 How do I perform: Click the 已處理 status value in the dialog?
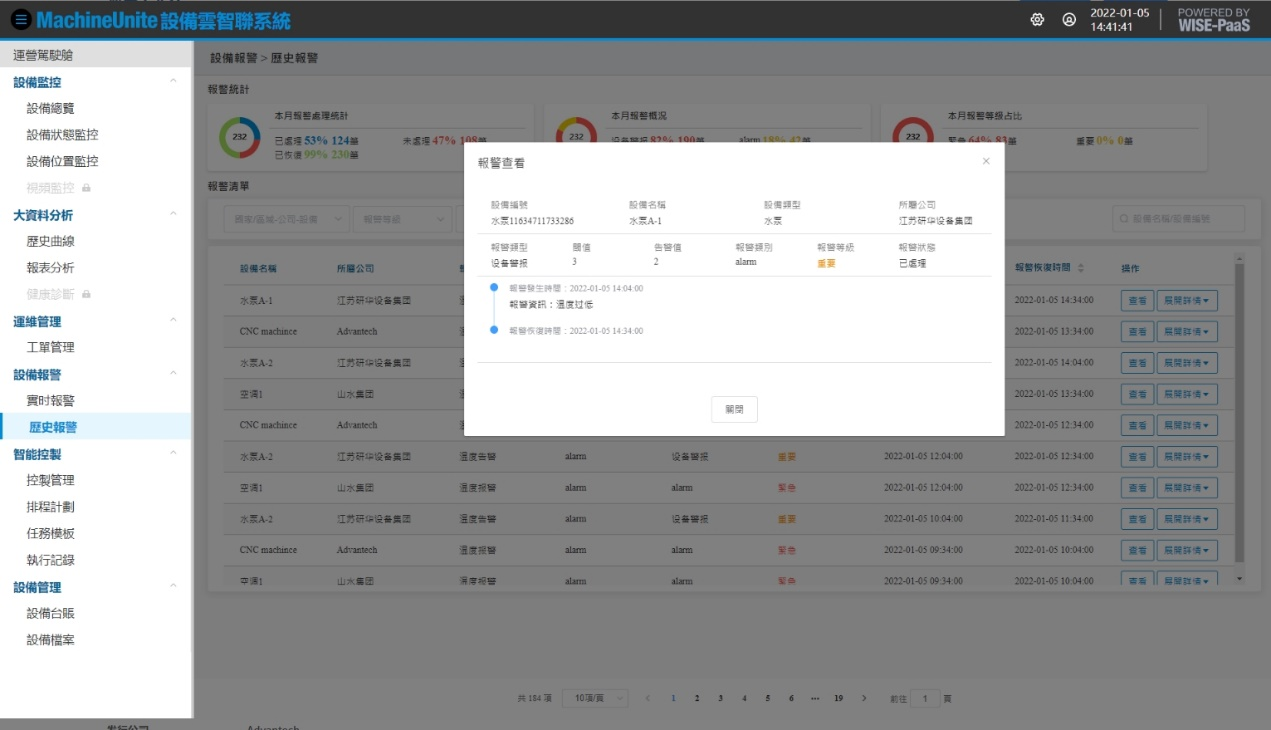[914, 262]
